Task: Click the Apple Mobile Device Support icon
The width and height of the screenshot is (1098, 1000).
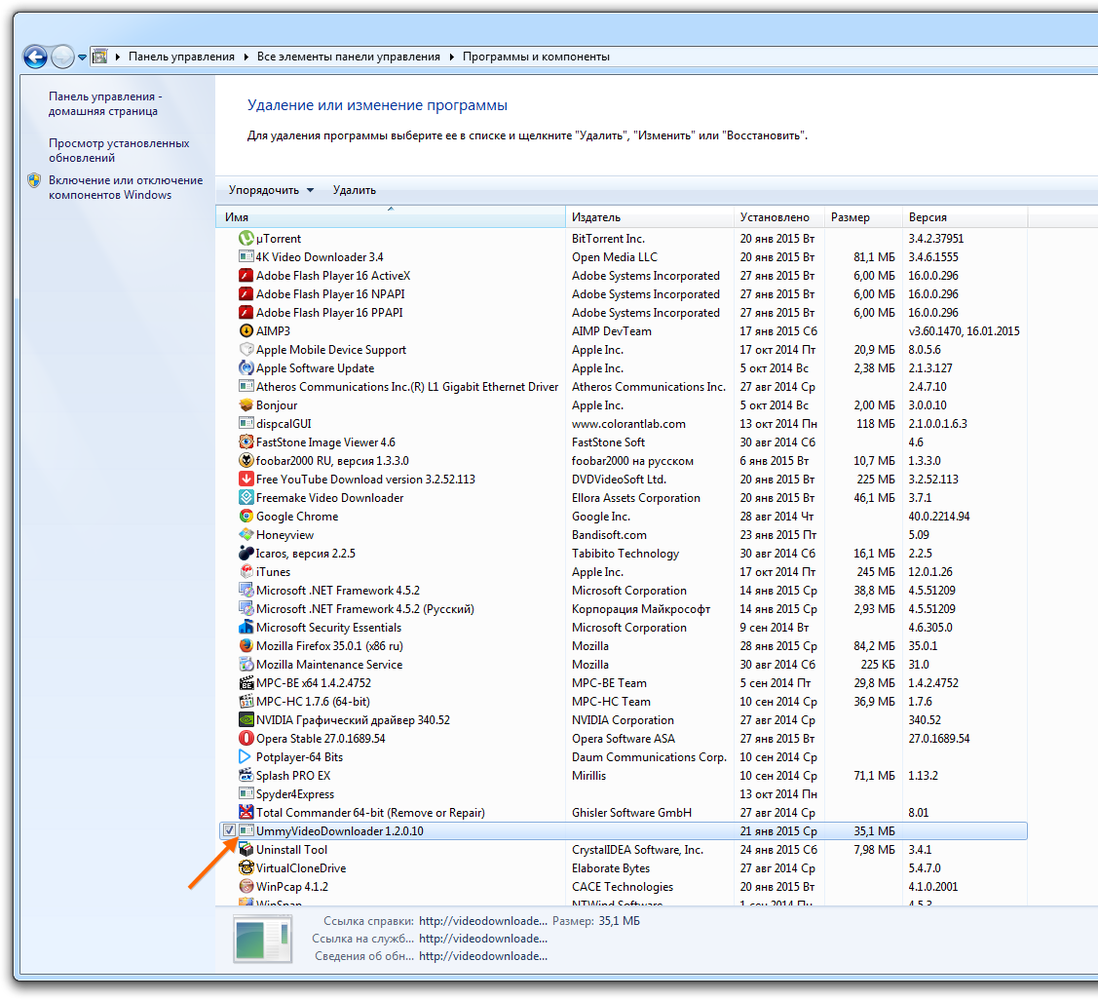Action: coord(246,350)
